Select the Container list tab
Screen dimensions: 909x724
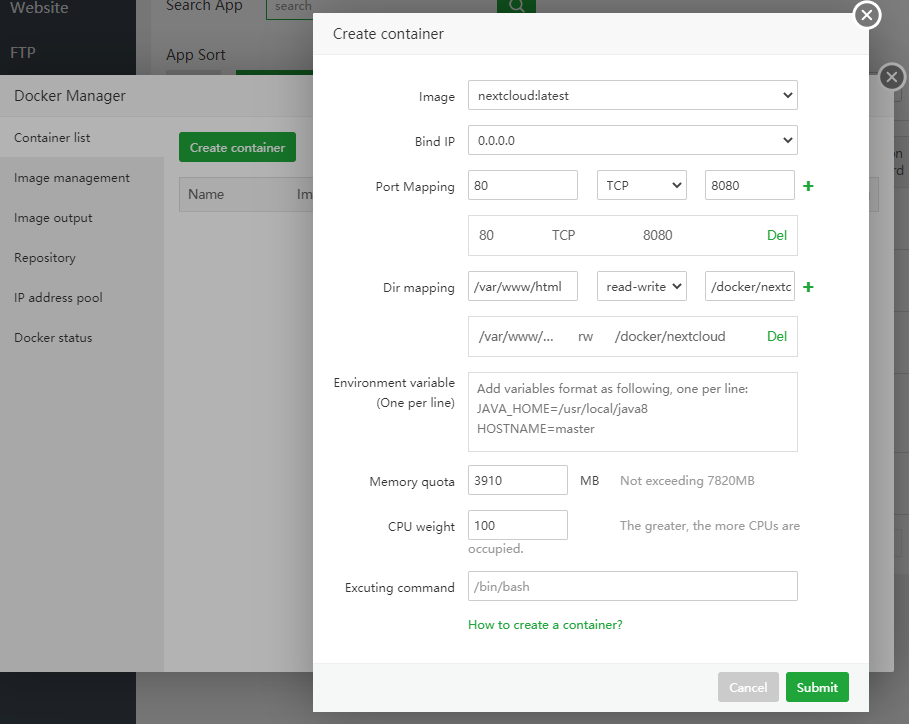[x=52, y=138]
